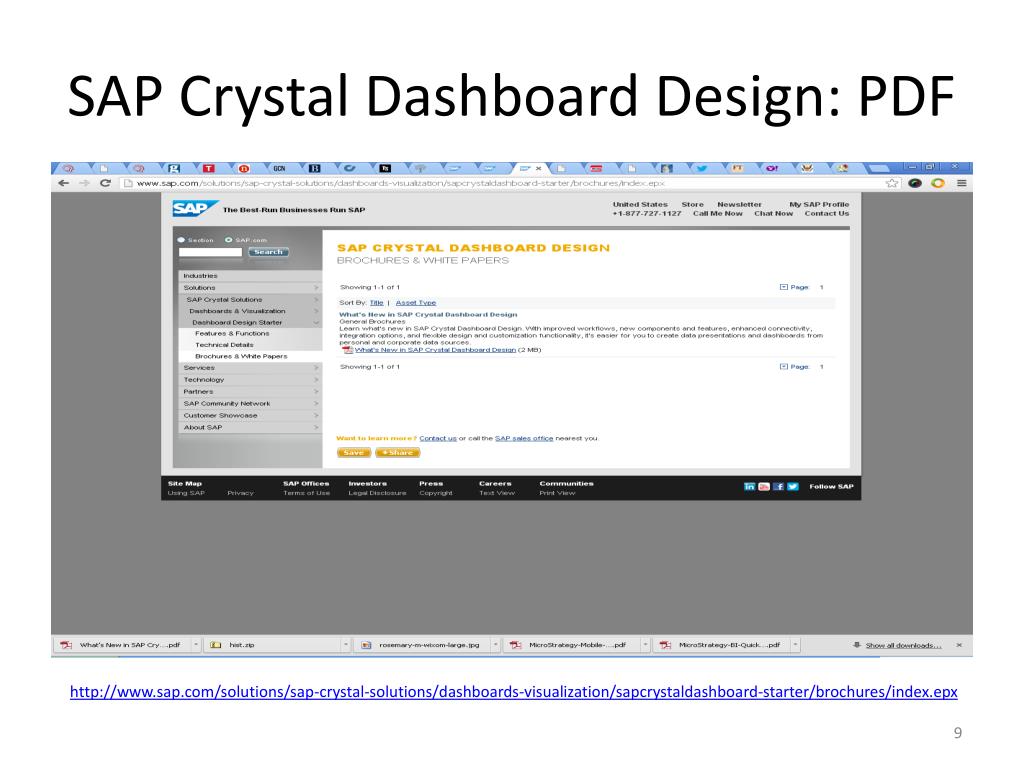Screen dimensions: 1024x768
Task: Click the Contact us link
Action: pyautogui.click(x=438, y=438)
